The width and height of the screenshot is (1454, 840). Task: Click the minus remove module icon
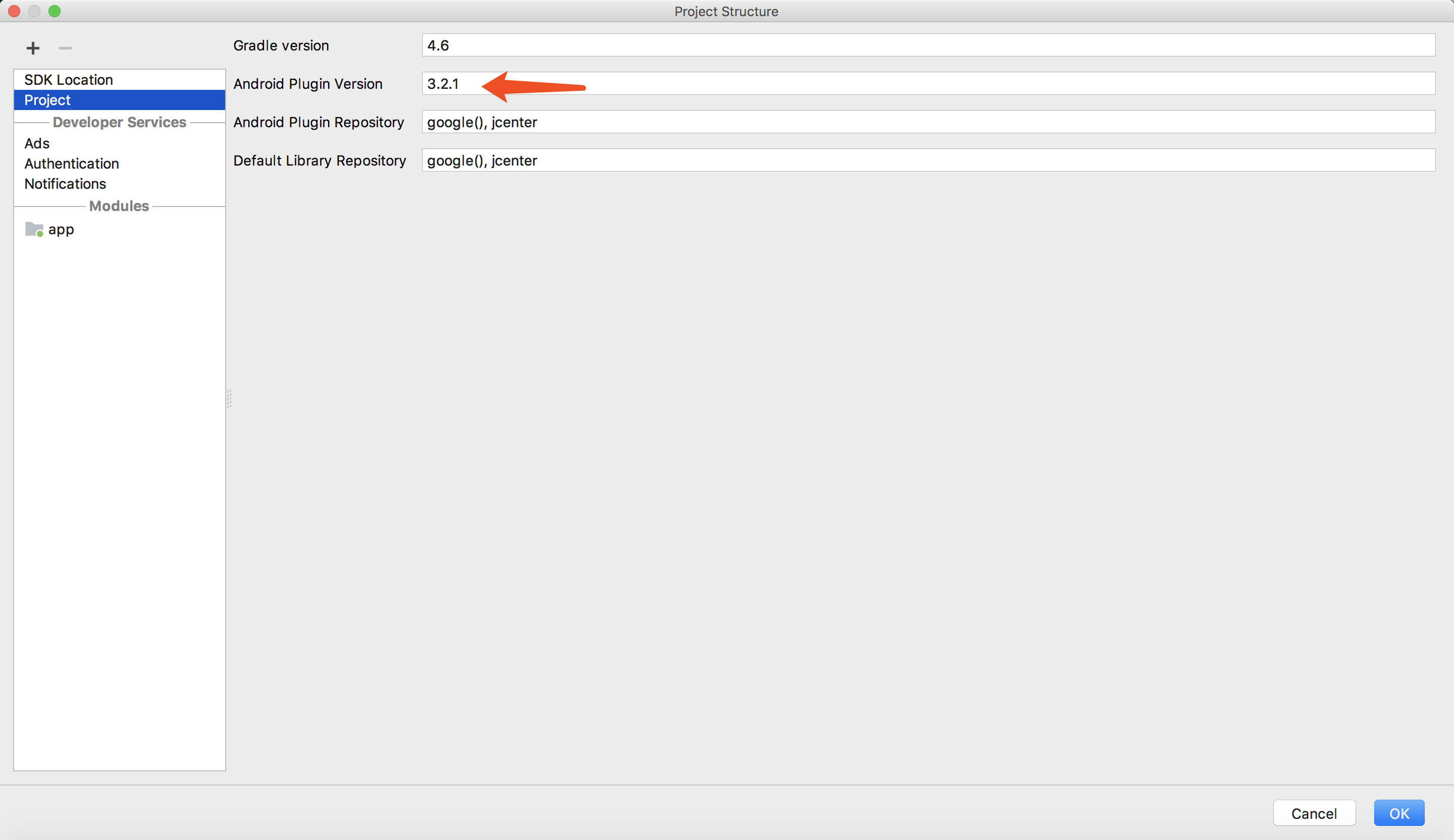click(65, 48)
